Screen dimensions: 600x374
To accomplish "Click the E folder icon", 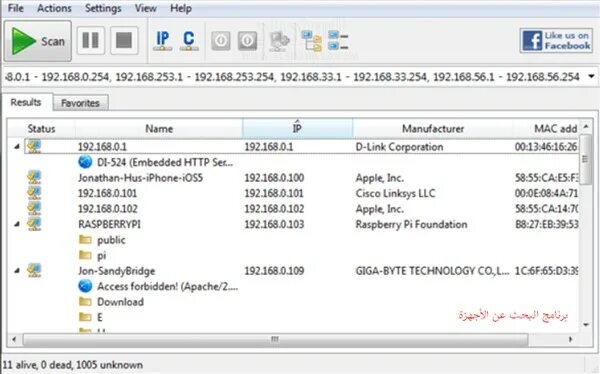I will pyautogui.click(x=85, y=317).
